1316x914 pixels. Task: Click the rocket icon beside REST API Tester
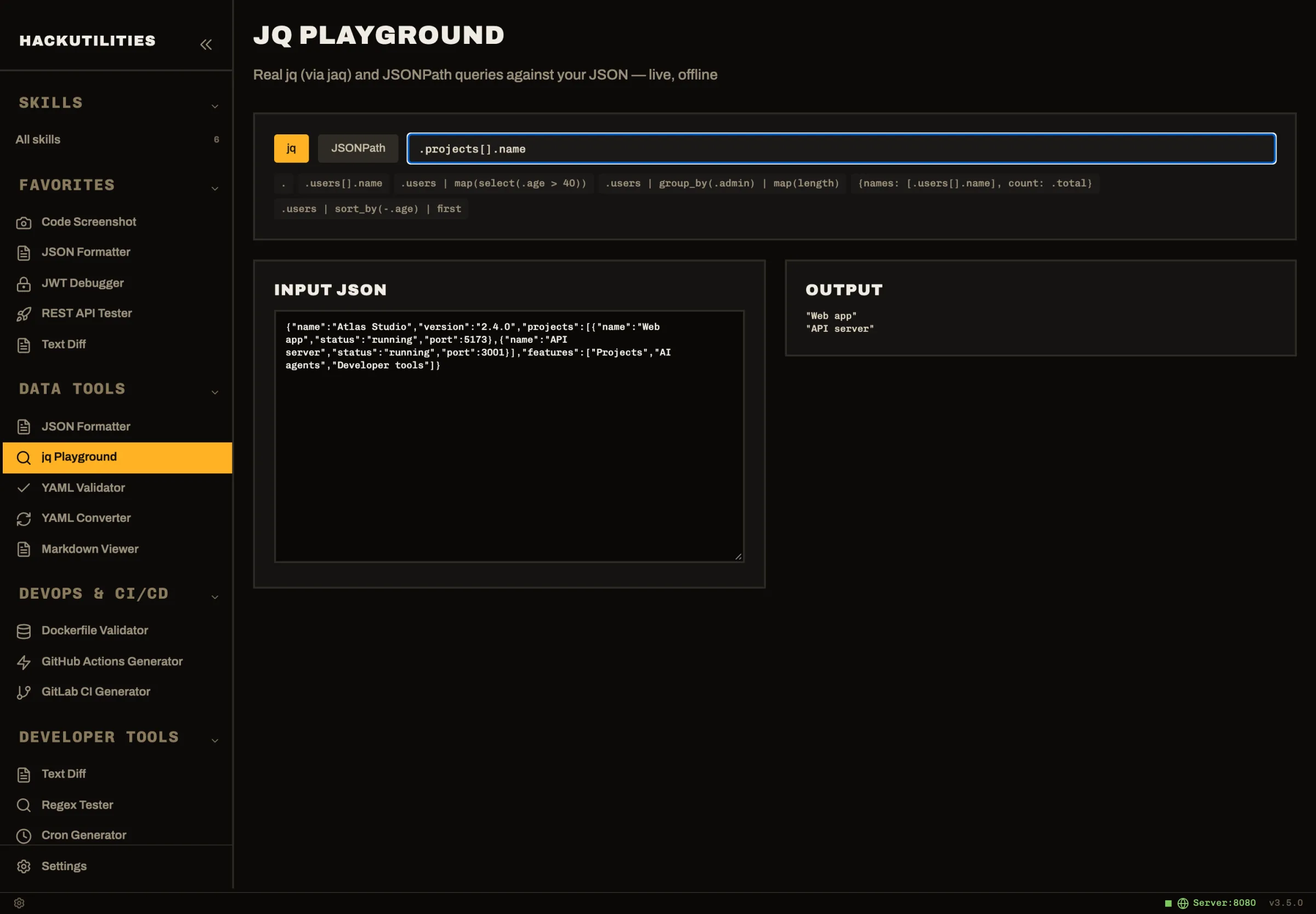(x=24, y=314)
